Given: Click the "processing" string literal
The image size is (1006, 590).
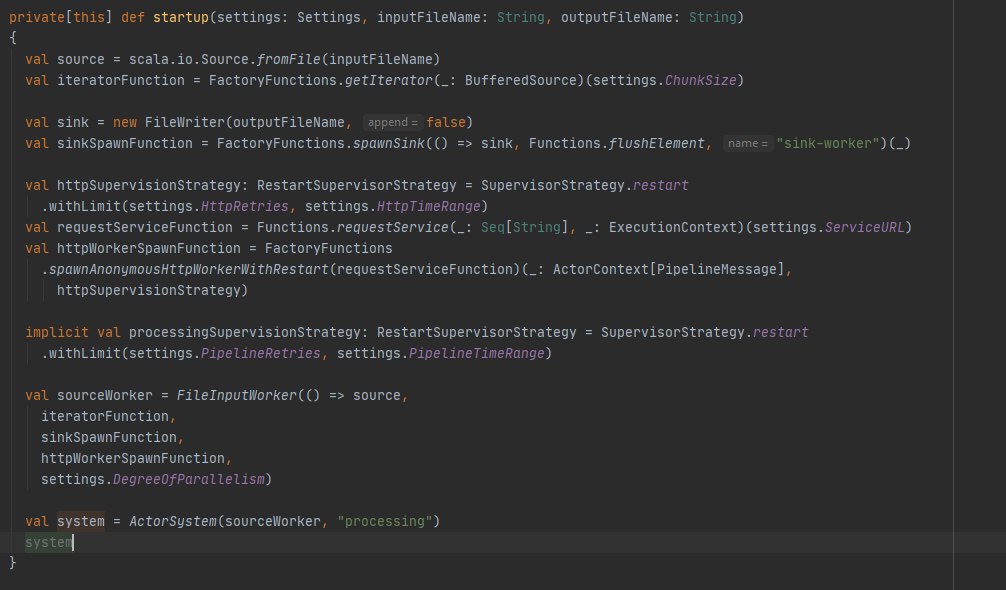Looking at the screenshot, I should coord(385,521).
